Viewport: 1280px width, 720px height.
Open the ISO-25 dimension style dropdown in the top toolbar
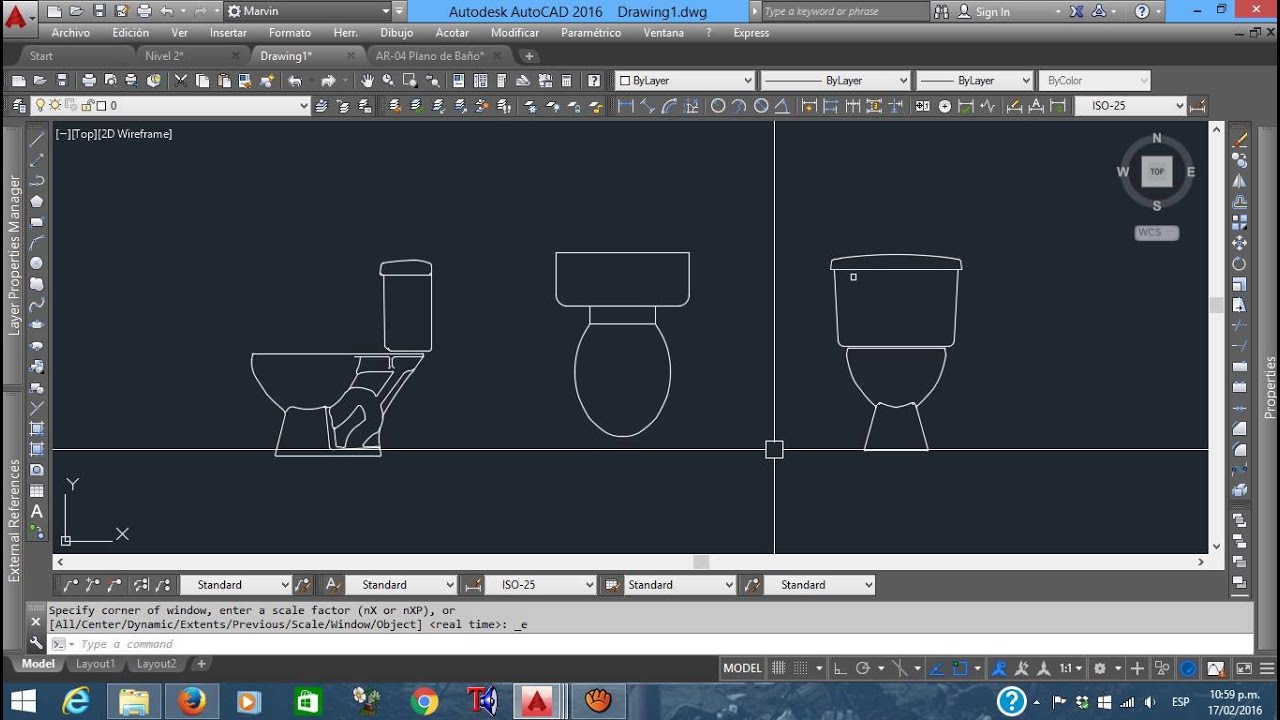[1131, 106]
